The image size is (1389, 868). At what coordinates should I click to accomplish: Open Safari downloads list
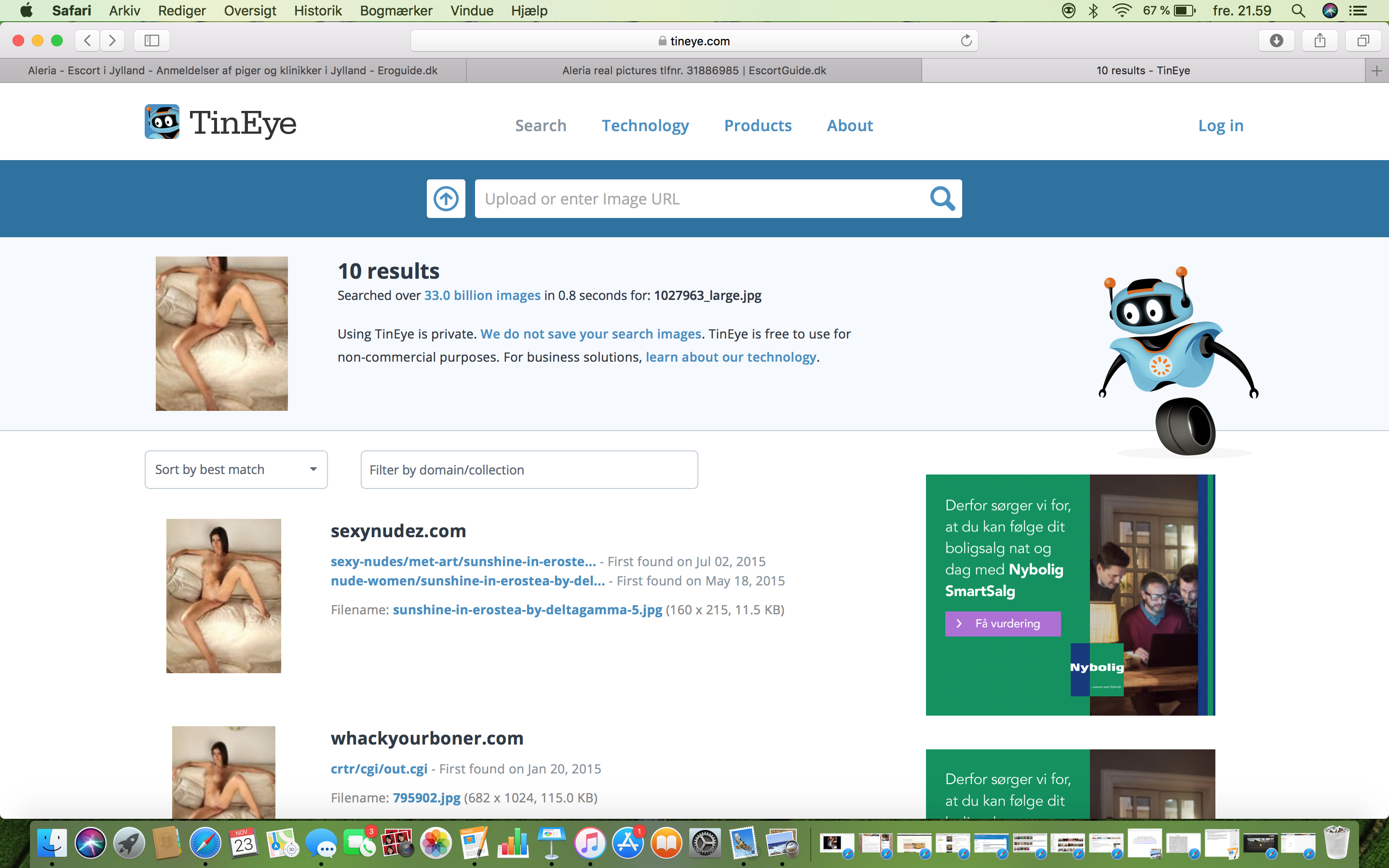point(1277,40)
